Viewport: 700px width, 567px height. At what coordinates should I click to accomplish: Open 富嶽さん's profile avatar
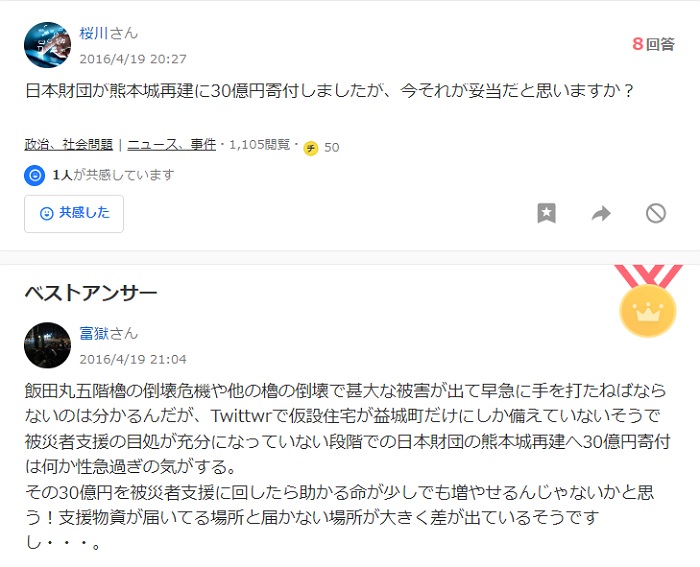47,345
